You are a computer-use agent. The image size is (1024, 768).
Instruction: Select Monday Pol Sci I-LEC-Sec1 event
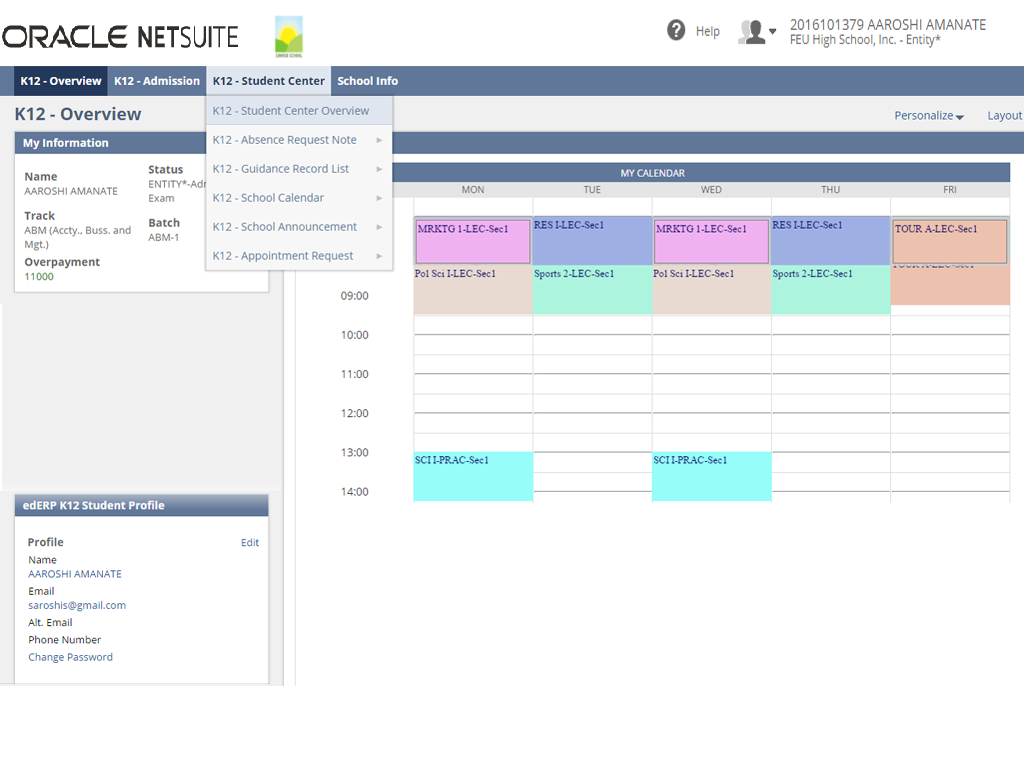coord(473,289)
